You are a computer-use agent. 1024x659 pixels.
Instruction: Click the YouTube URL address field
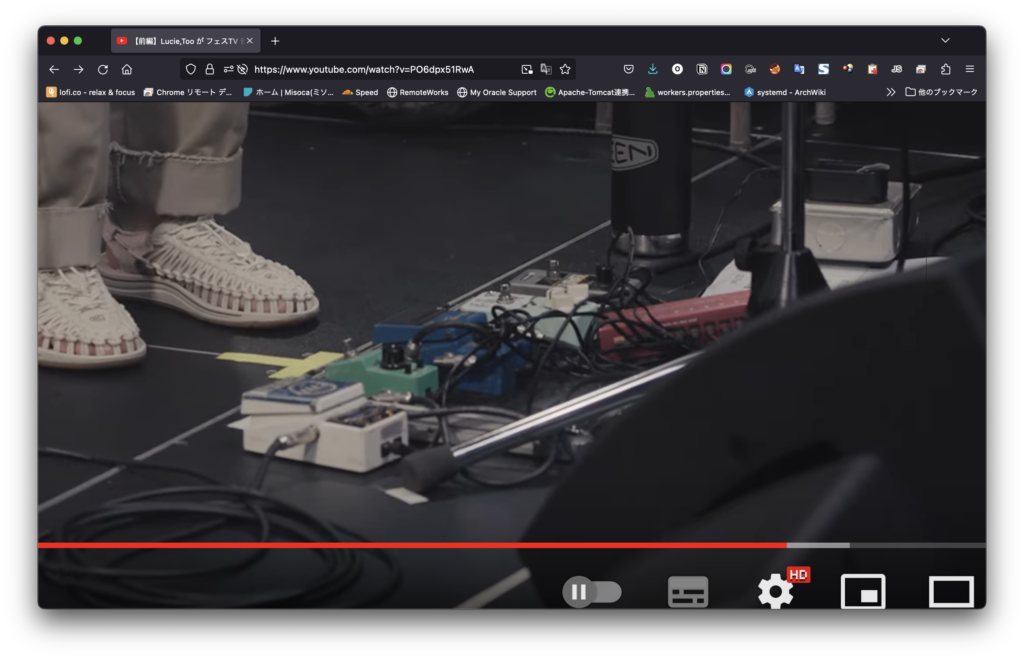click(x=380, y=69)
